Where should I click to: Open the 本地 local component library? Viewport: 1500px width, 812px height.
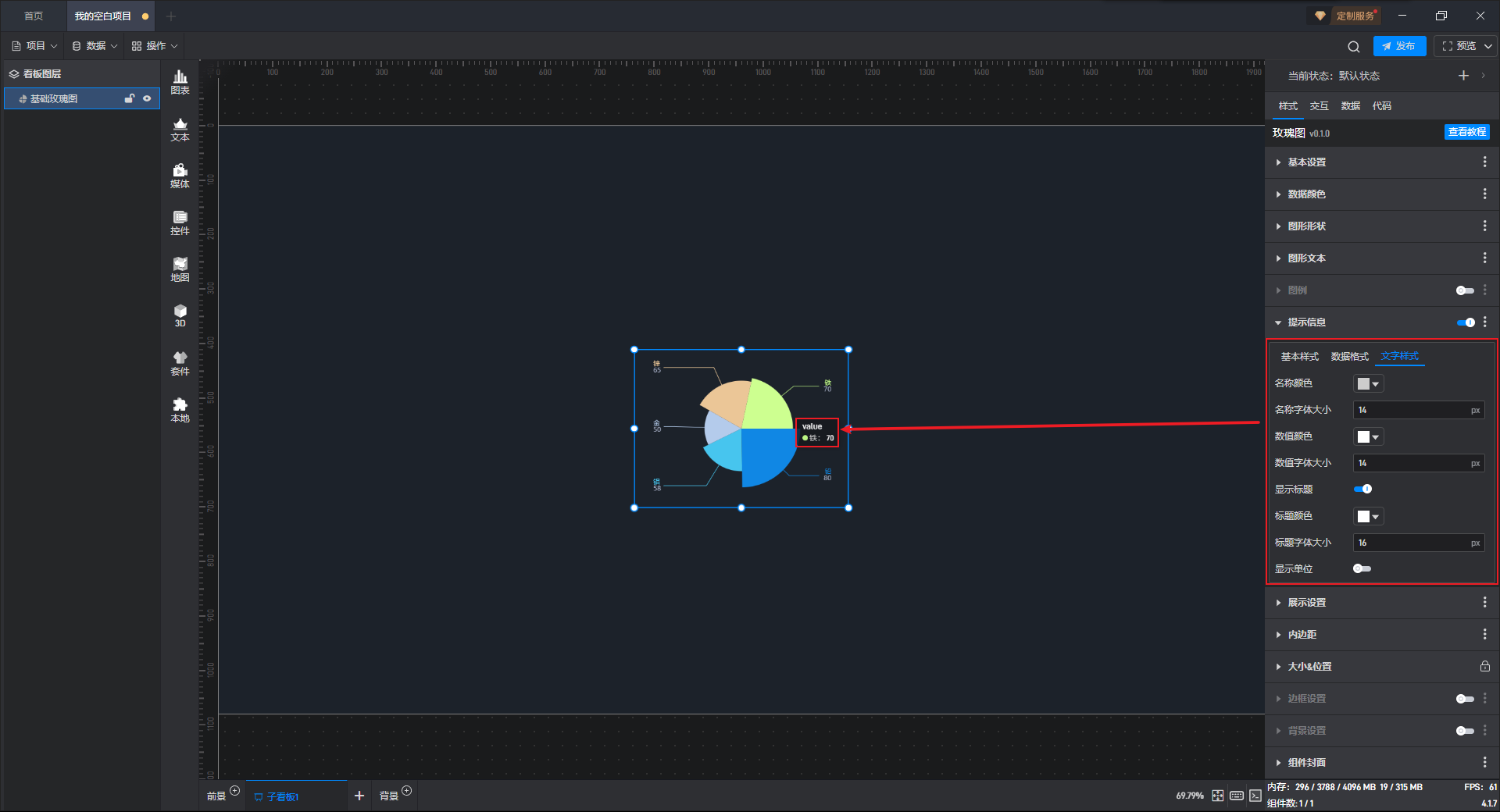tap(180, 410)
